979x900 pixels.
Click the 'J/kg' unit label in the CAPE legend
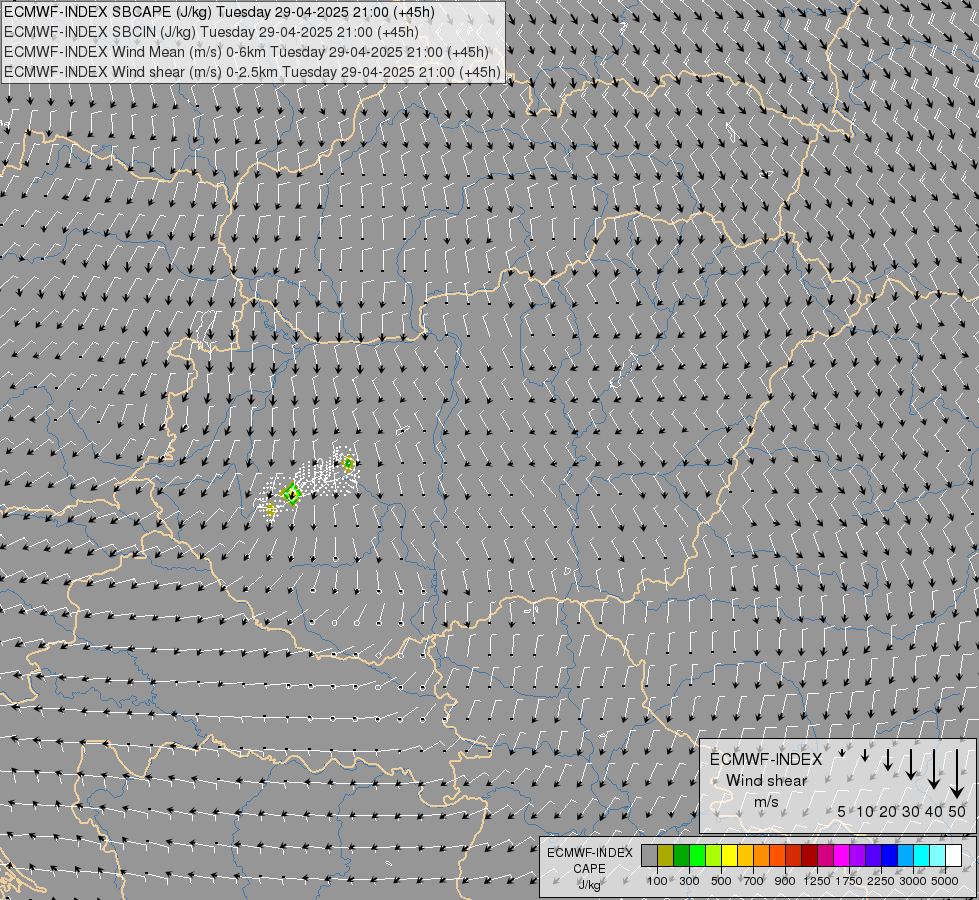coord(589,885)
